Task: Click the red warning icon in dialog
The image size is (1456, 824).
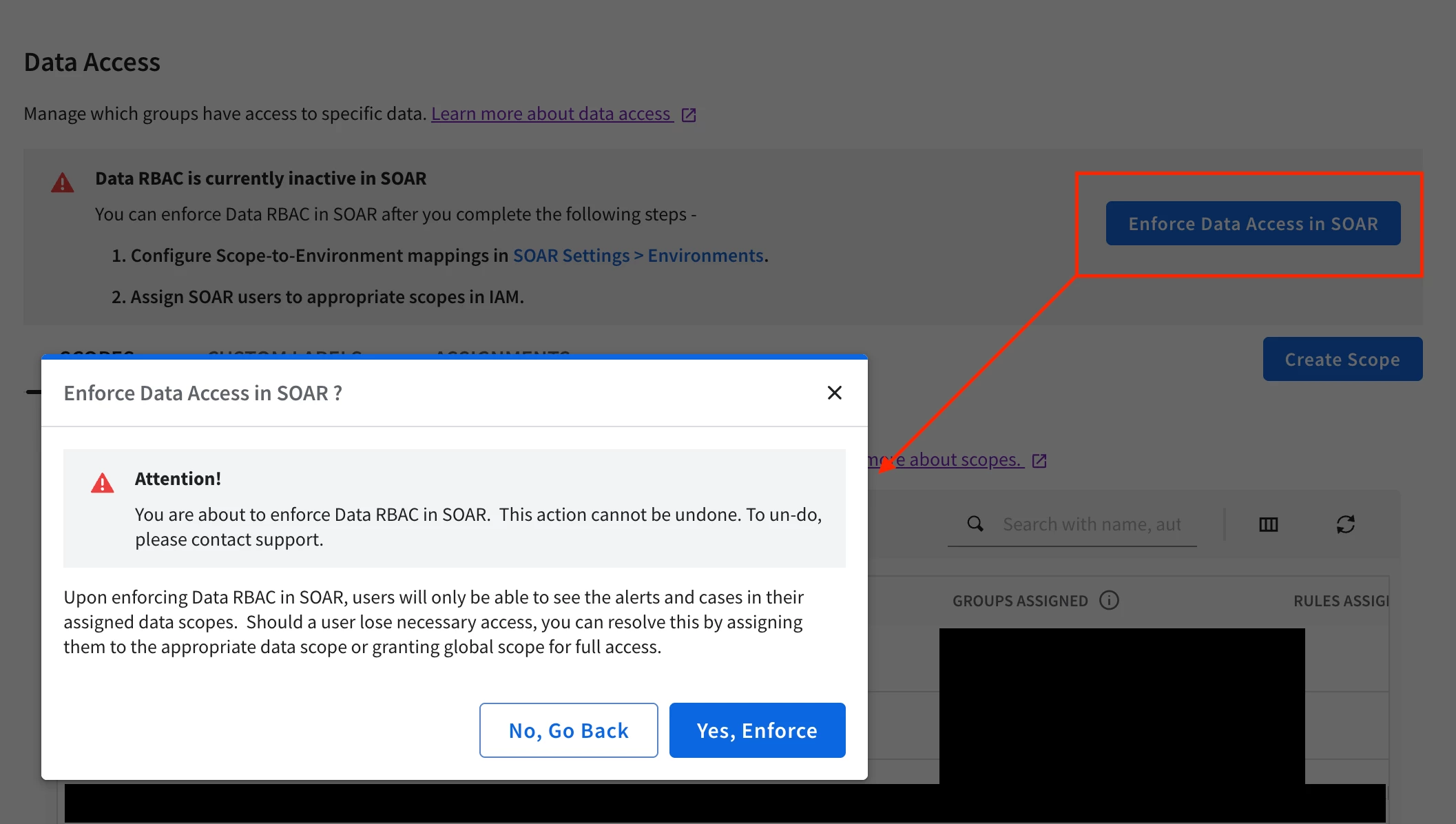Action: pyautogui.click(x=102, y=483)
